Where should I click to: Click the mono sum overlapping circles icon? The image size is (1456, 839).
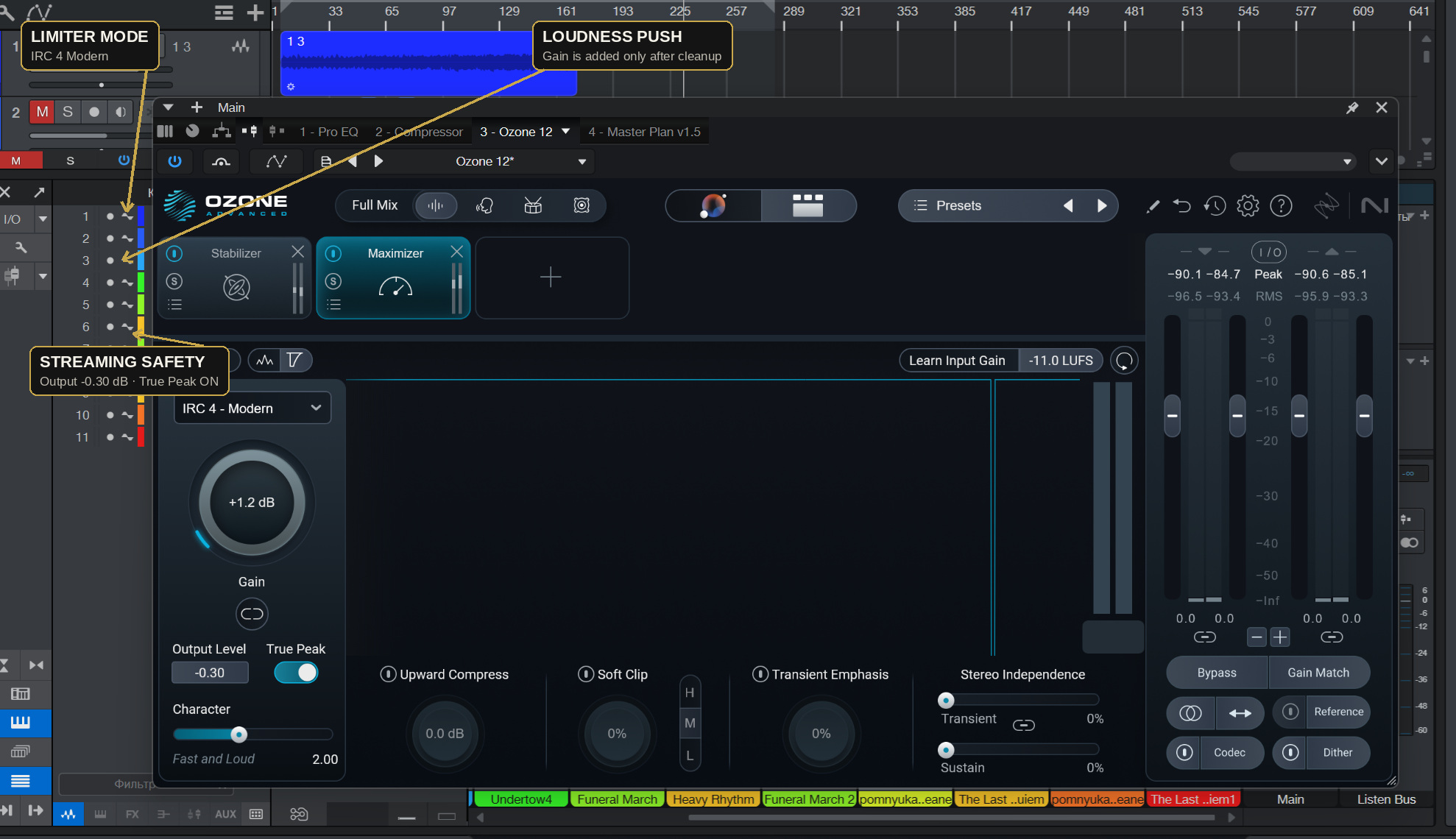pyautogui.click(x=1190, y=712)
